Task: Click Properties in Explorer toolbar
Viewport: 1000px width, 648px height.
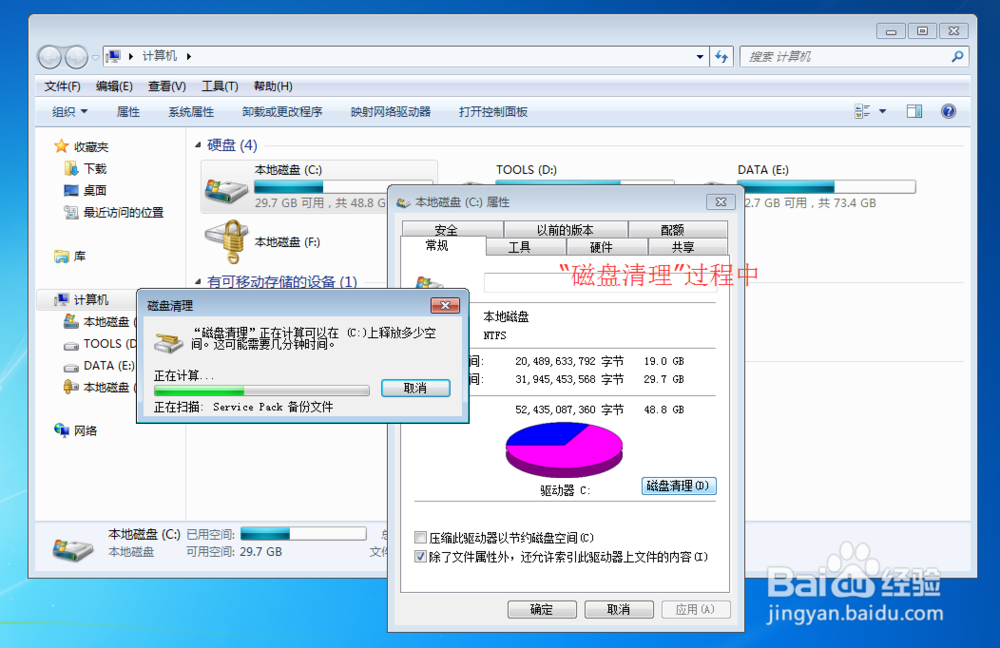Action: pos(128,112)
